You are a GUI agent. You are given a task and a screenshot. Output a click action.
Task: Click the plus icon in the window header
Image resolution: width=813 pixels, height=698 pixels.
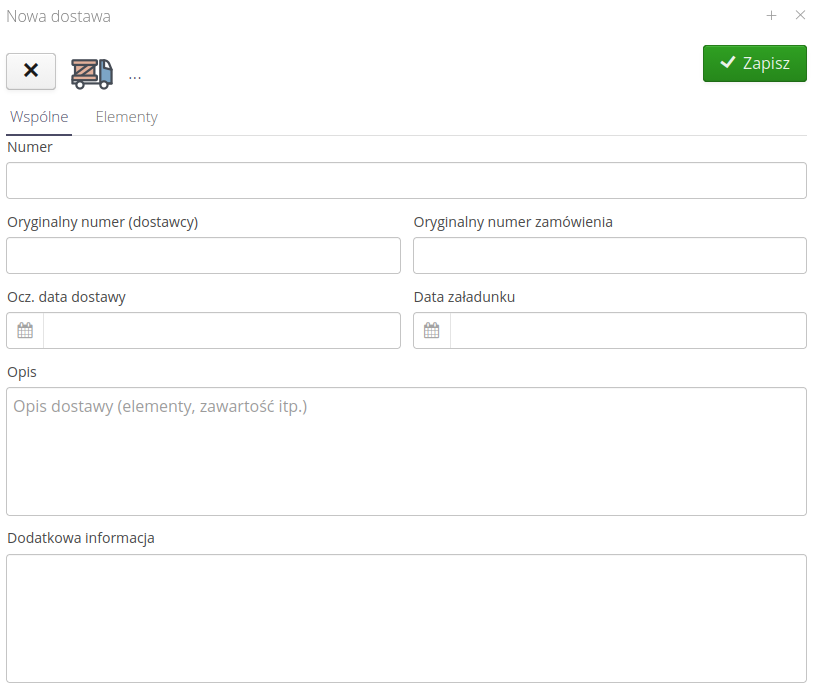click(771, 15)
